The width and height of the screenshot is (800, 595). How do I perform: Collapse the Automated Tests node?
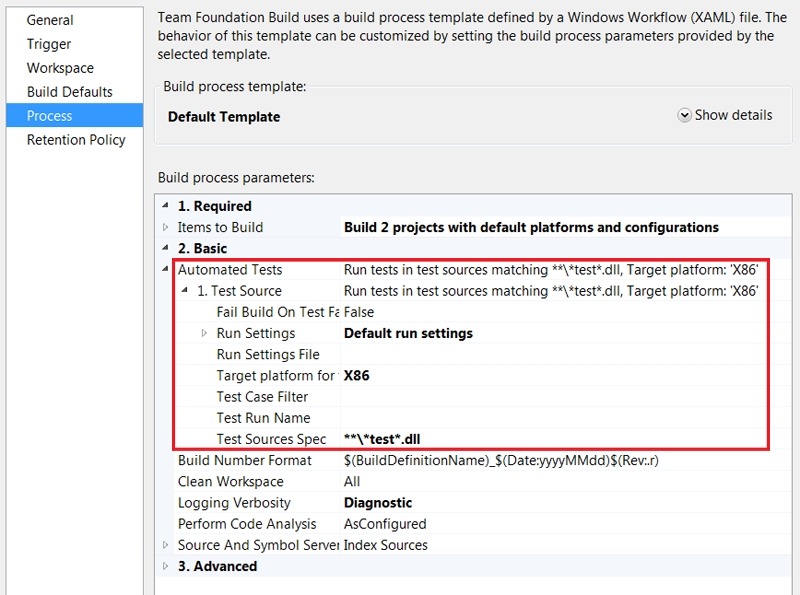[165, 269]
